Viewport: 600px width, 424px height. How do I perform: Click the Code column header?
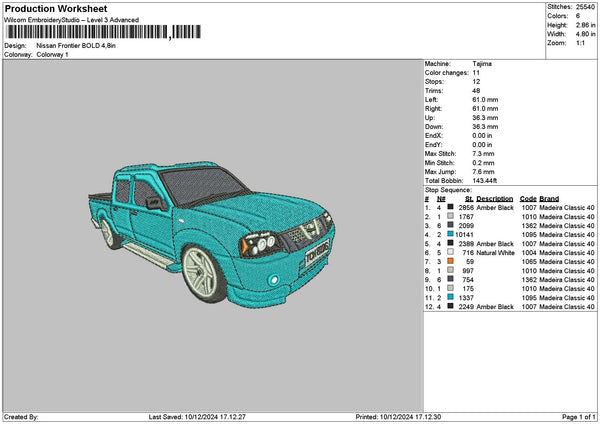pos(528,198)
